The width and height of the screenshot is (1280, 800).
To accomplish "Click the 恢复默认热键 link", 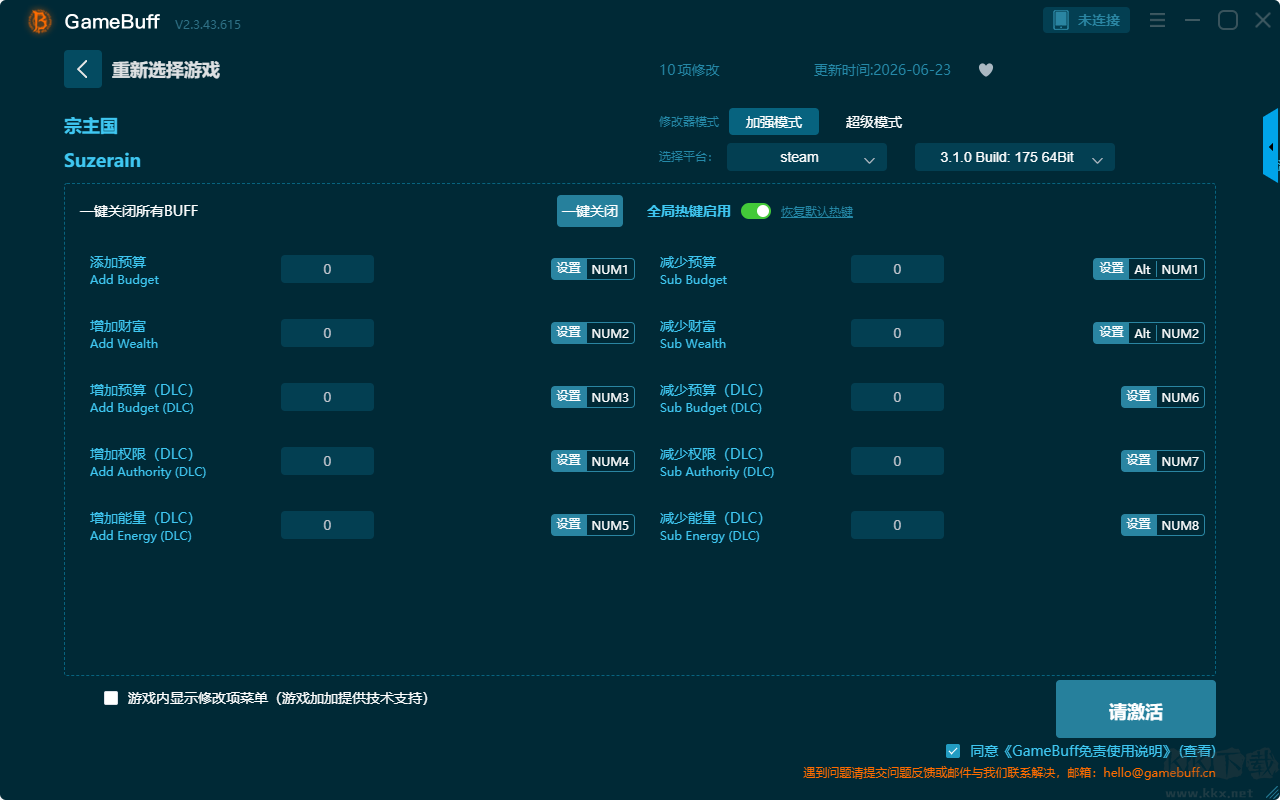I will [x=817, y=212].
